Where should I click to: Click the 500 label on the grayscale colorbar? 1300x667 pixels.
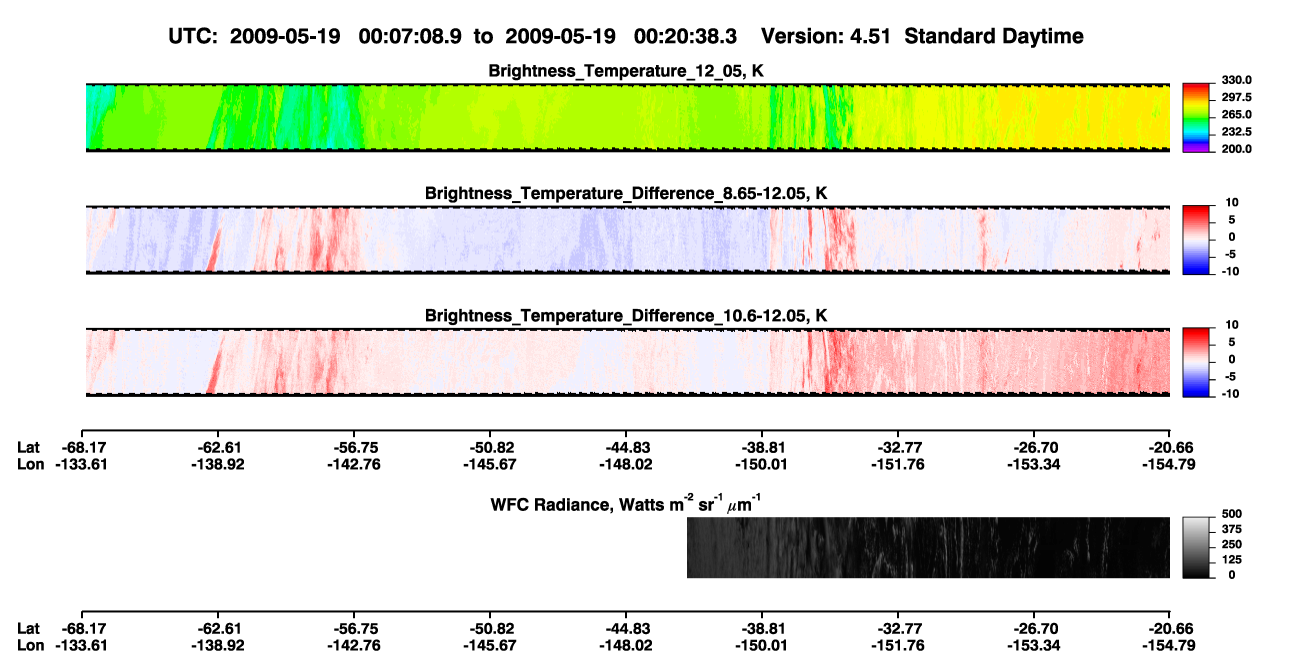pyautogui.click(x=1229, y=514)
